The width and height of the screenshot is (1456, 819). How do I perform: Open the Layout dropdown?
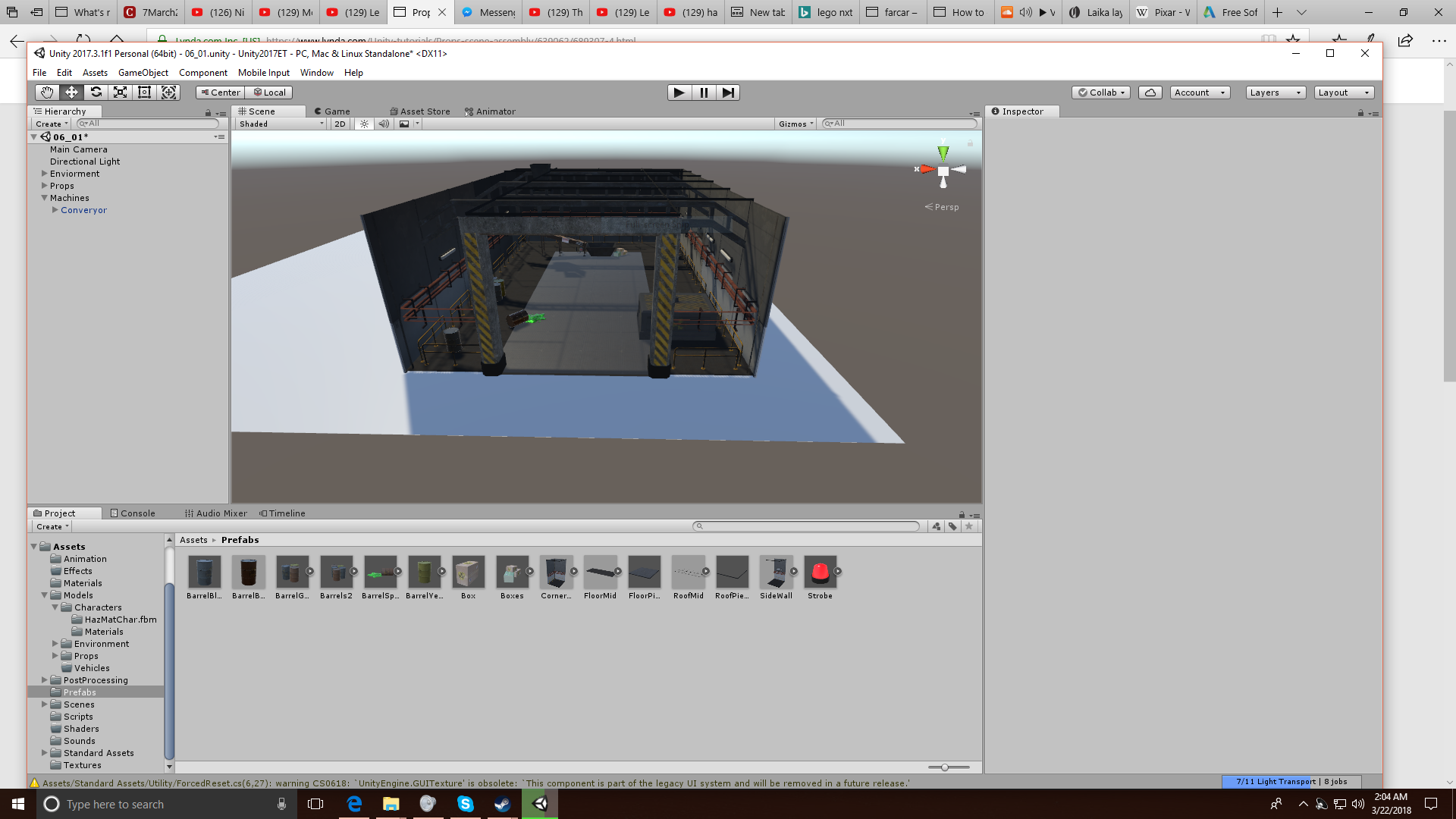pos(1344,93)
